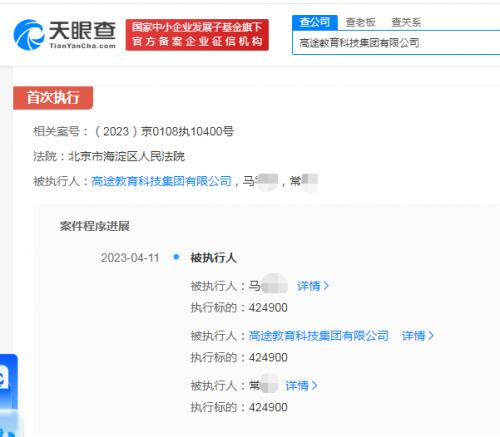
Task: Open 详情 for defendant 常
Action: point(297,385)
